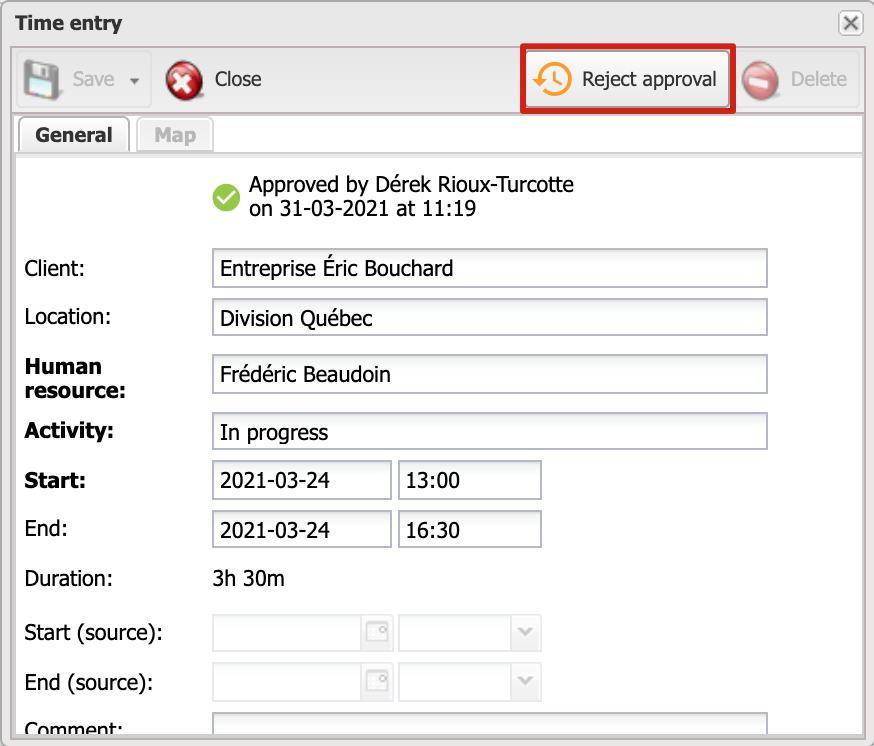This screenshot has height=746, width=874.
Task: Close the Time entry window with X
Action: [850, 23]
